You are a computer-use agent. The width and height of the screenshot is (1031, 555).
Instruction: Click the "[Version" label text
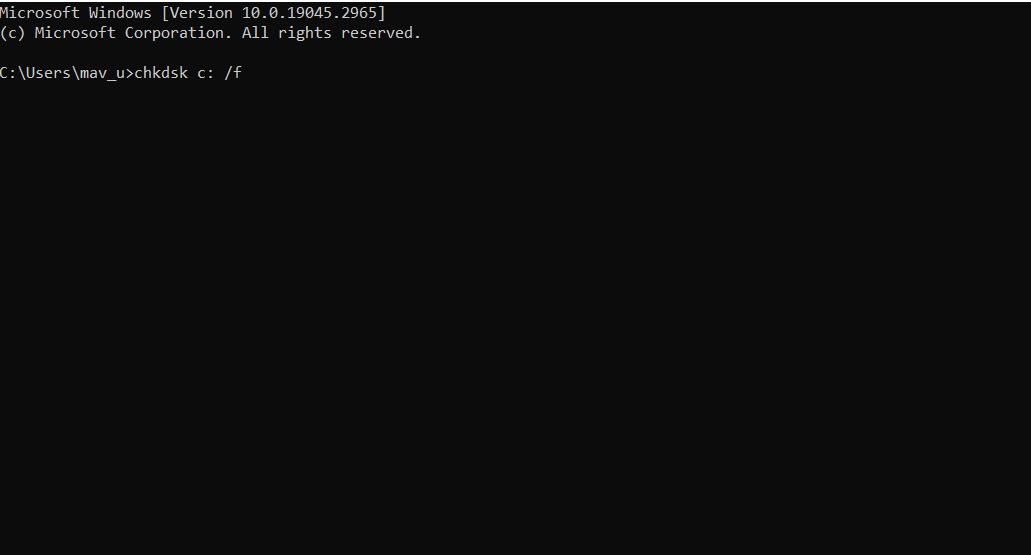[197, 12]
